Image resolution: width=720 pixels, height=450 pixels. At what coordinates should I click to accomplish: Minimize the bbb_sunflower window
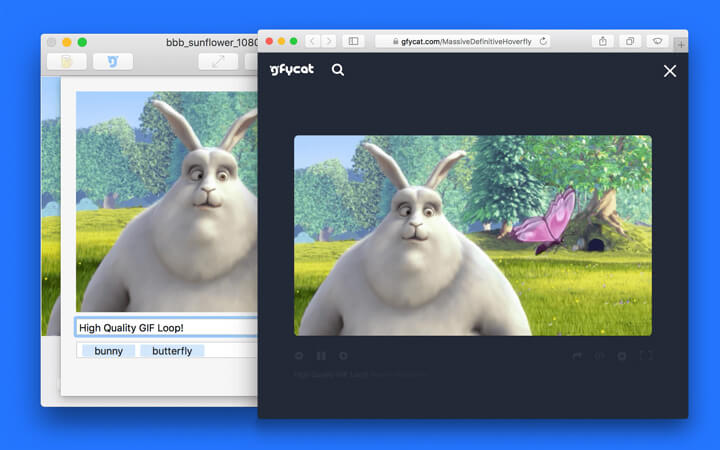(67, 42)
